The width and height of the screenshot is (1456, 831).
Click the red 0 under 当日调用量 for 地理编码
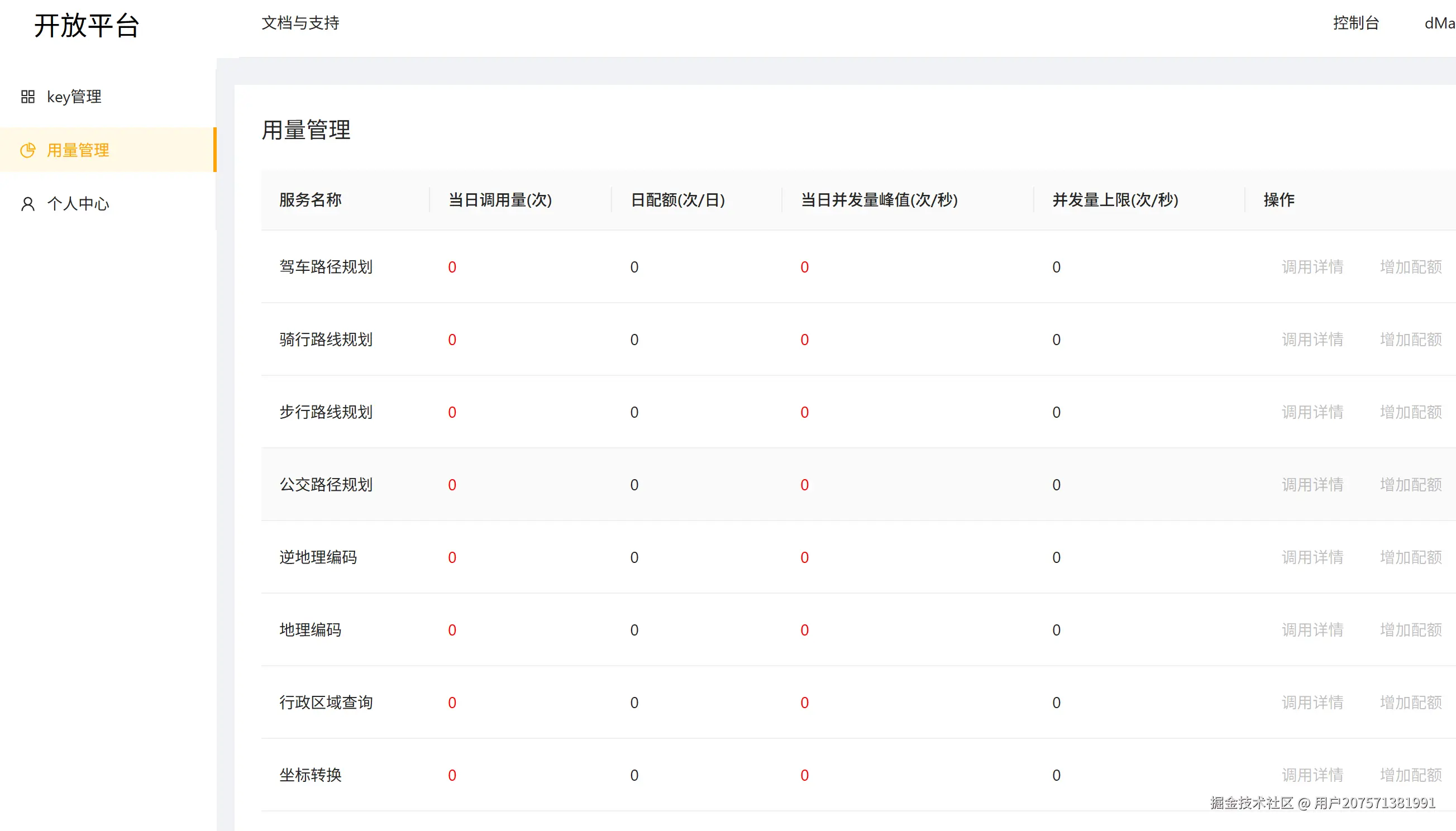coord(451,629)
